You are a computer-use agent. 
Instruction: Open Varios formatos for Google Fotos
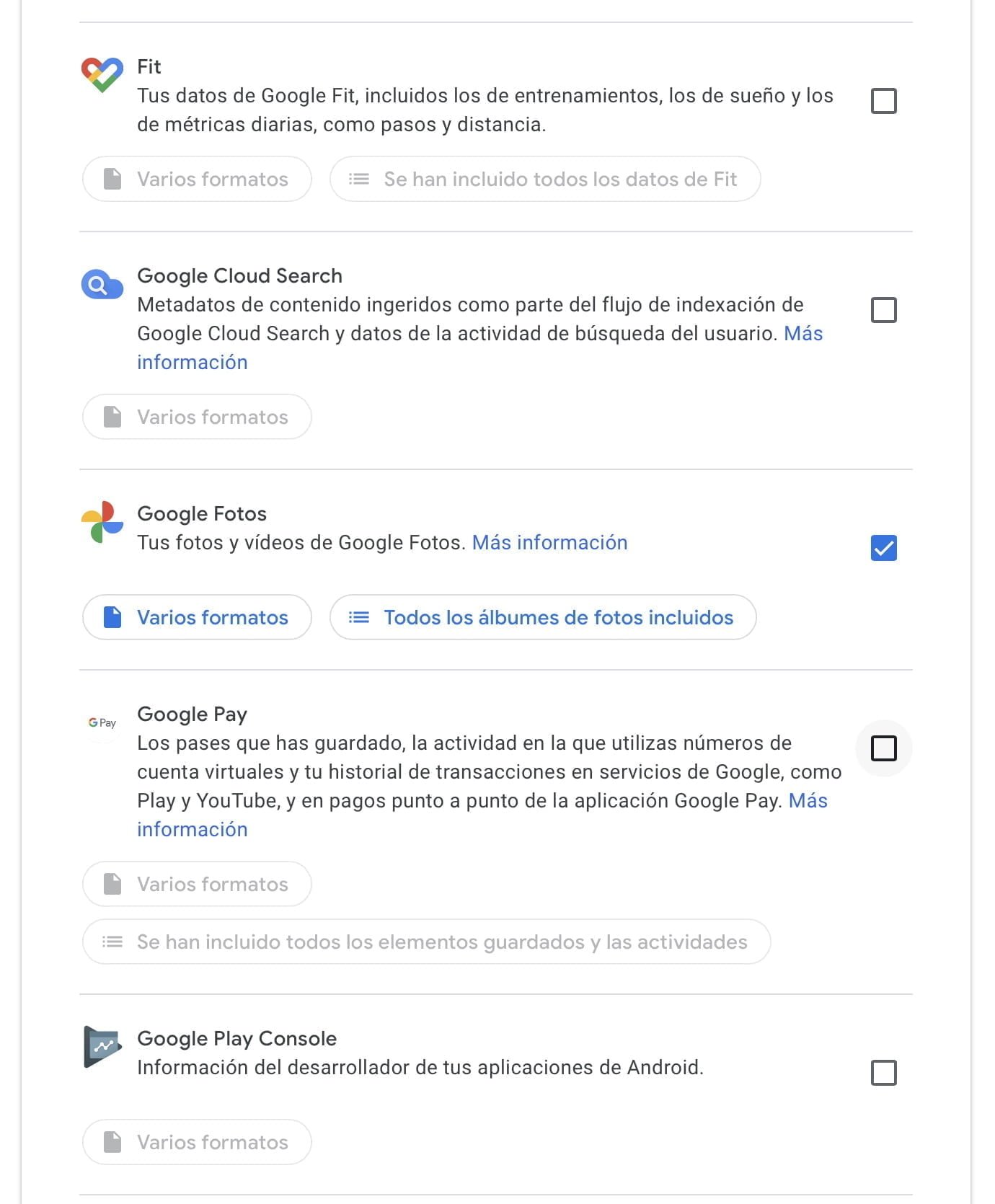point(197,617)
